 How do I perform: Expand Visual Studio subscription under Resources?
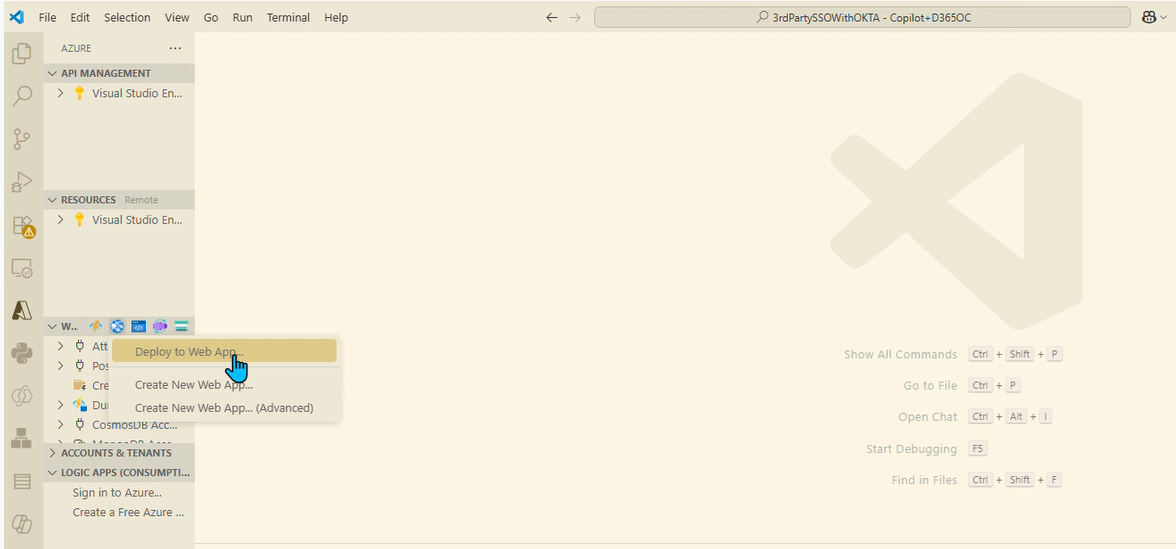pyautogui.click(x=61, y=220)
